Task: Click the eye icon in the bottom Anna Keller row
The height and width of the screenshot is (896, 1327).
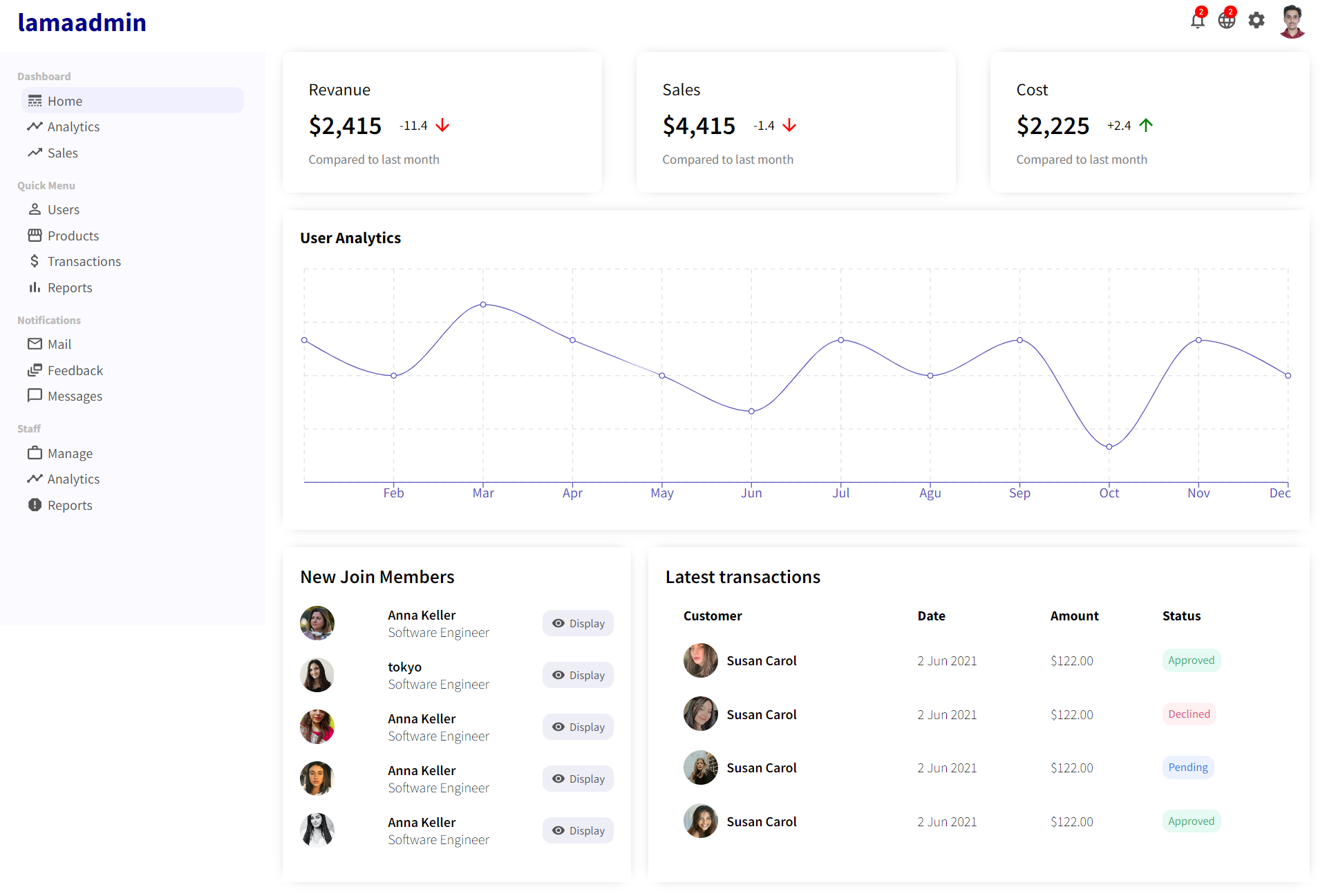Action: (558, 830)
